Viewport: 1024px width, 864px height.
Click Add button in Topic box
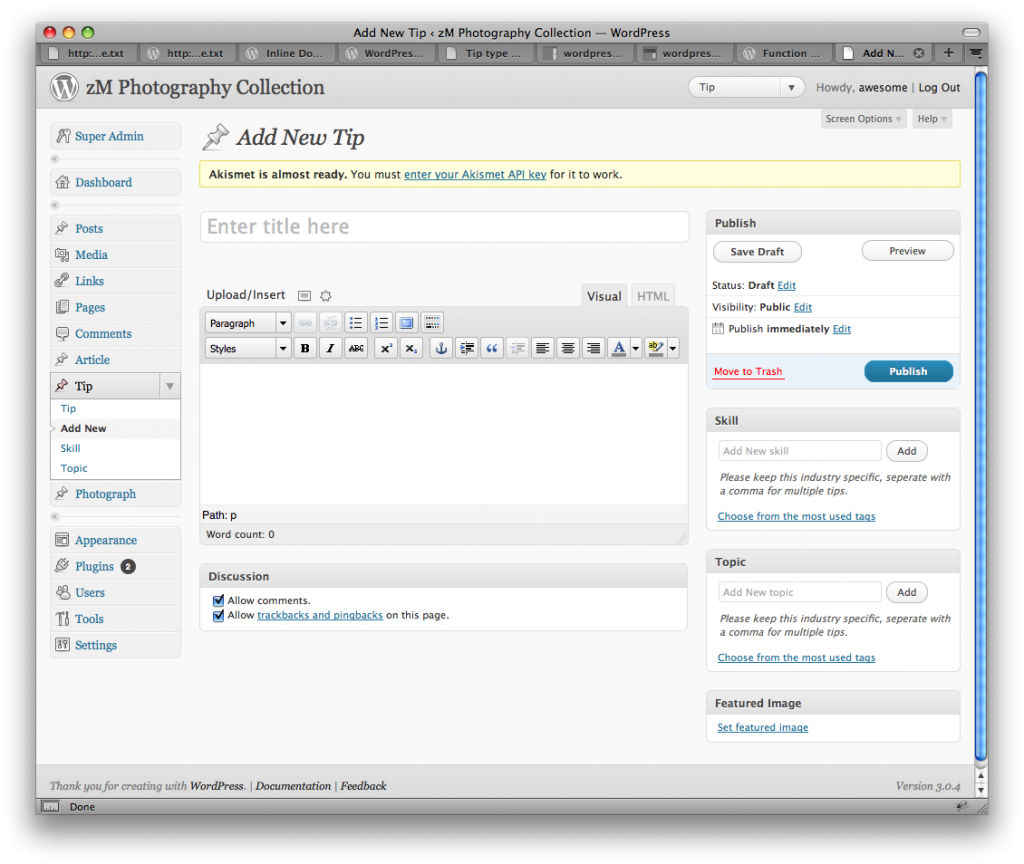[x=906, y=592]
